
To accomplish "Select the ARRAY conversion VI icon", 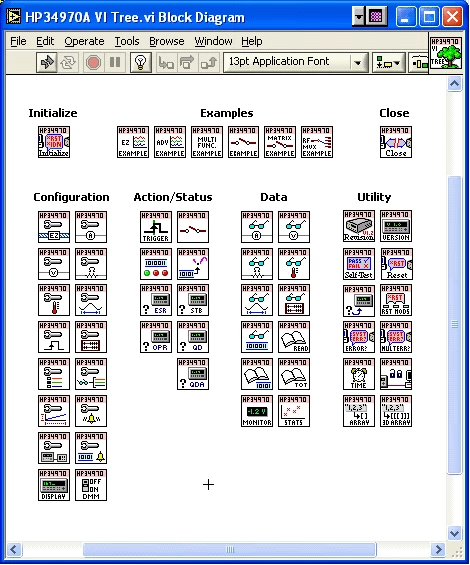I will pos(359,411).
